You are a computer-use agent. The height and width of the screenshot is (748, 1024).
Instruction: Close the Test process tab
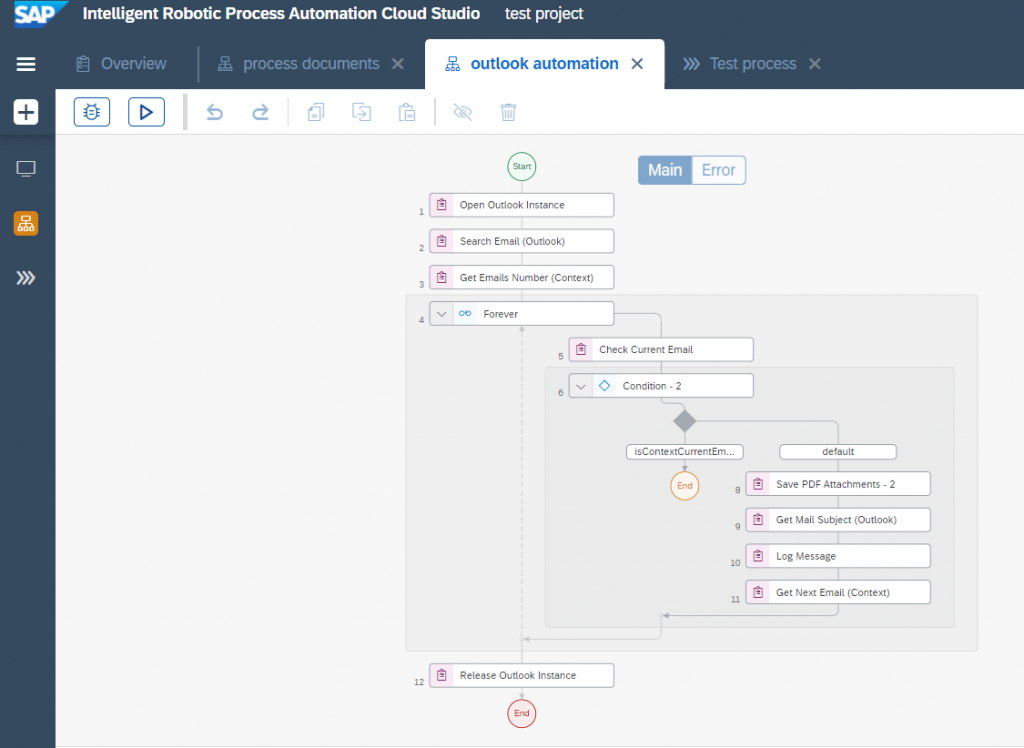coord(814,64)
